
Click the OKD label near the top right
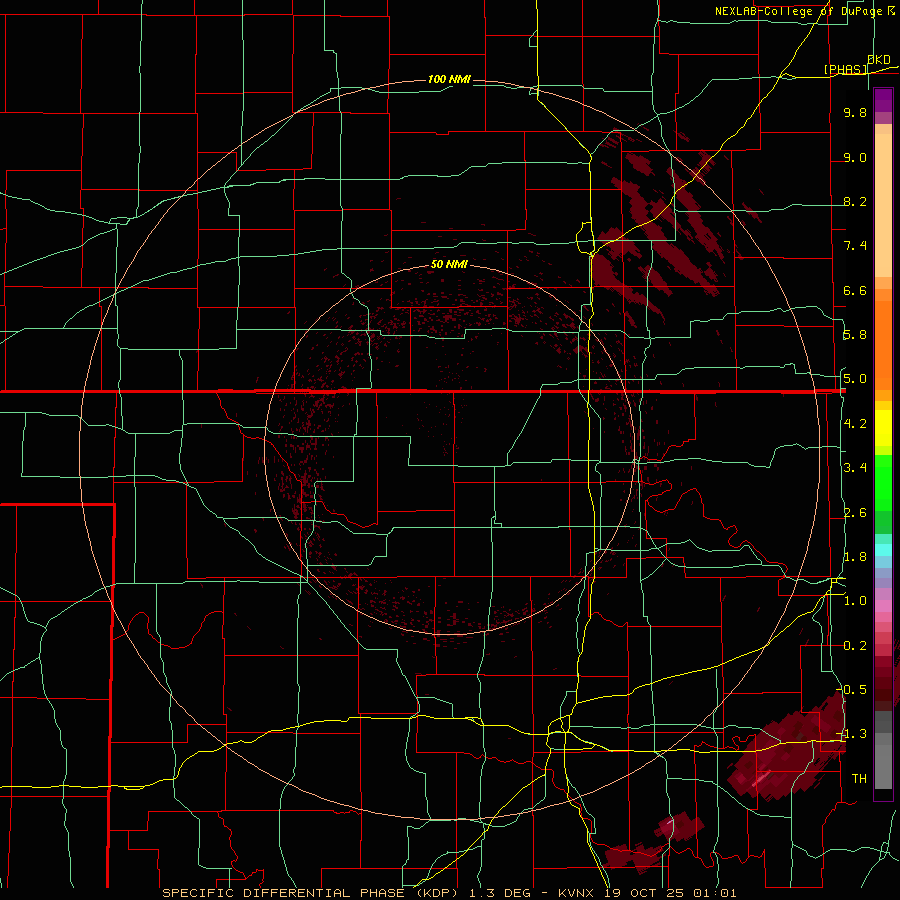point(878,59)
